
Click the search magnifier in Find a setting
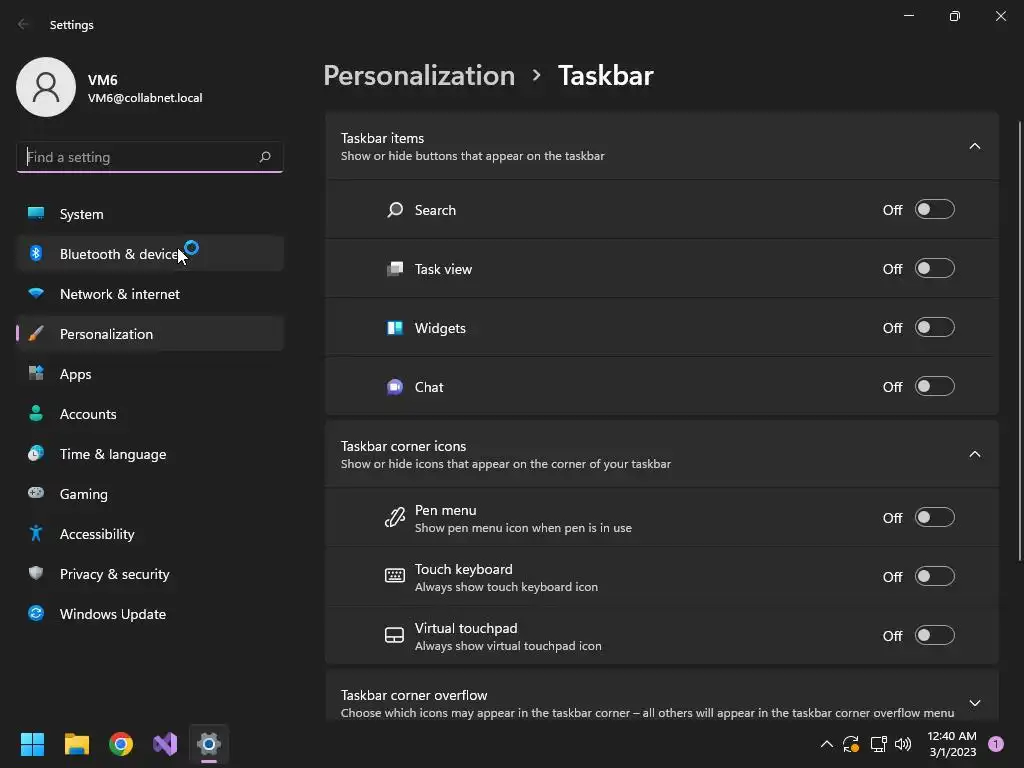(265, 157)
